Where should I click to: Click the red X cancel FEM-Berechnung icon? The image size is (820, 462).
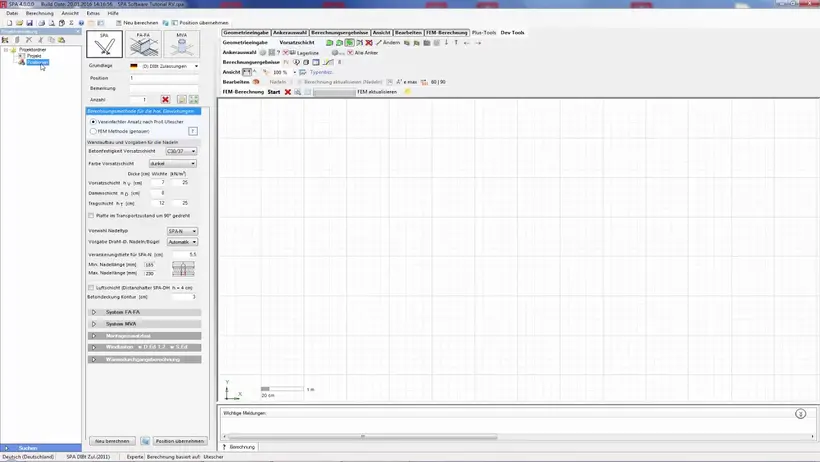pyautogui.click(x=288, y=92)
